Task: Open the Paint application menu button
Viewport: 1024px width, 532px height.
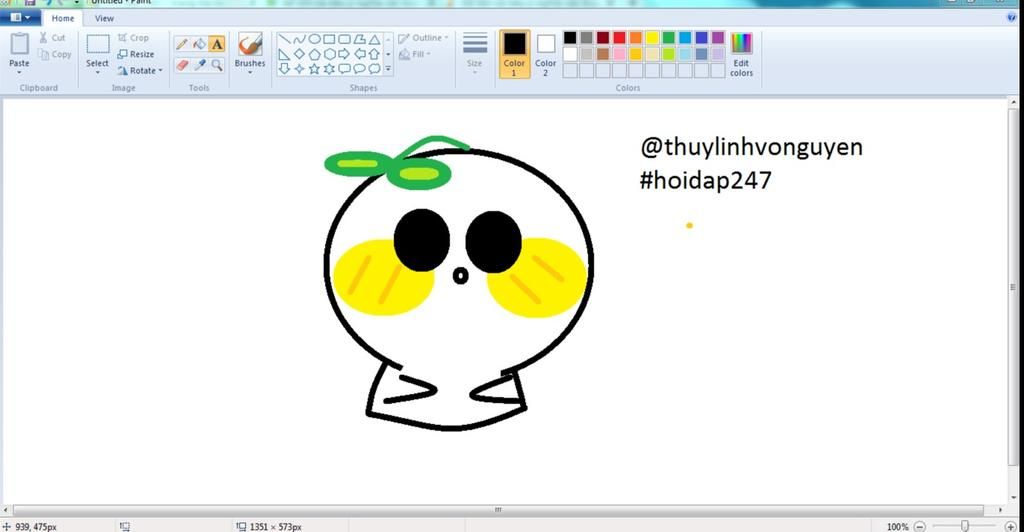Action: click(x=20, y=18)
